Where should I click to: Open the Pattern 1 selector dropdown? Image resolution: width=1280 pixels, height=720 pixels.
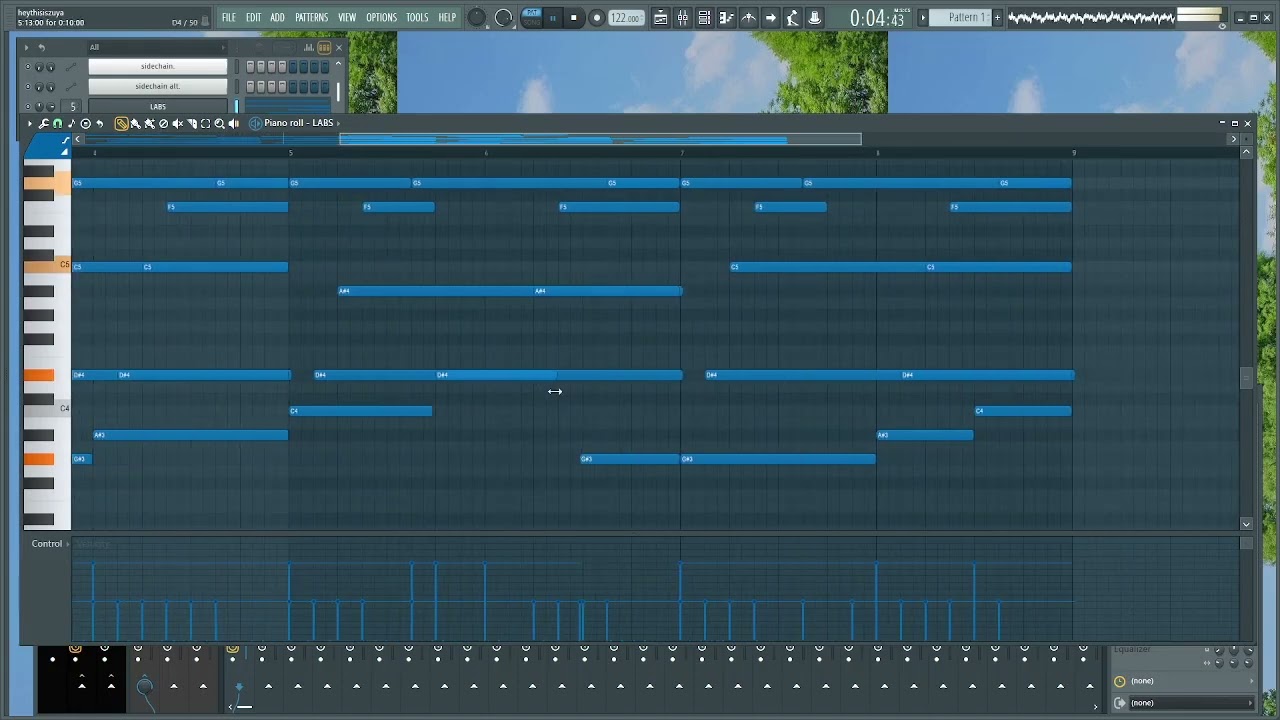tap(966, 18)
